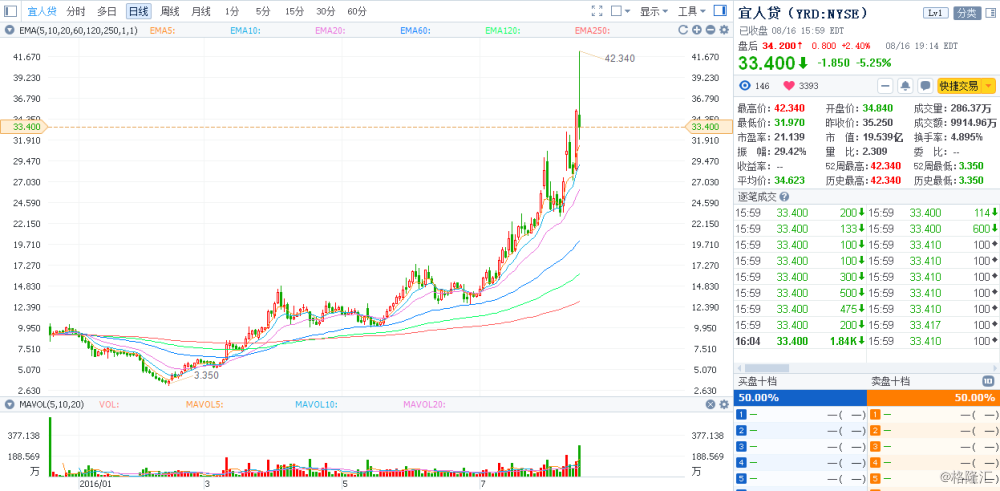Click the 买盘十档 header
Image resolution: width=1000 pixels, height=491 pixels.
pyautogui.click(x=758, y=381)
